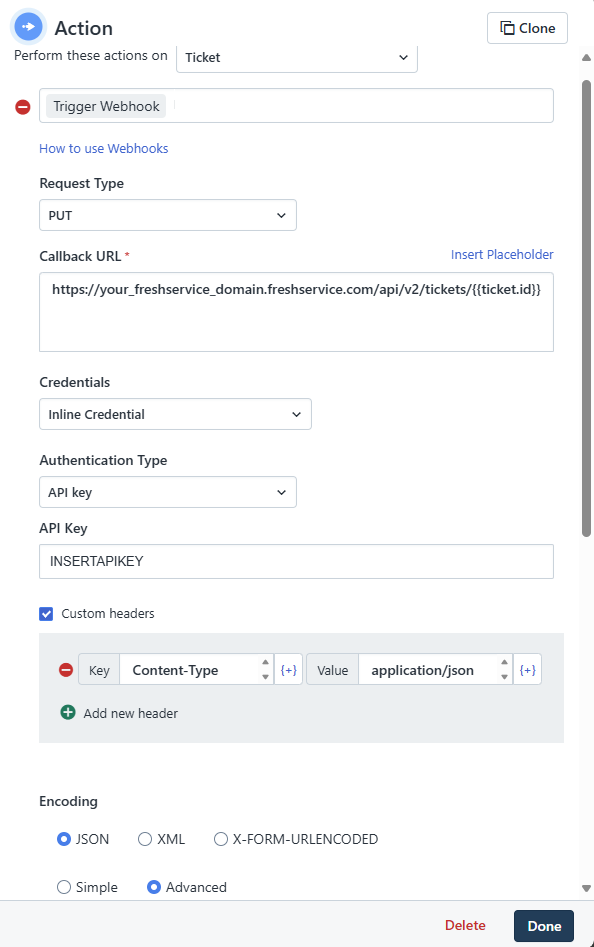Screen dimensions: 594x947
Task: Choose X-FORM-URLENCODED encoding
Action: [221, 839]
